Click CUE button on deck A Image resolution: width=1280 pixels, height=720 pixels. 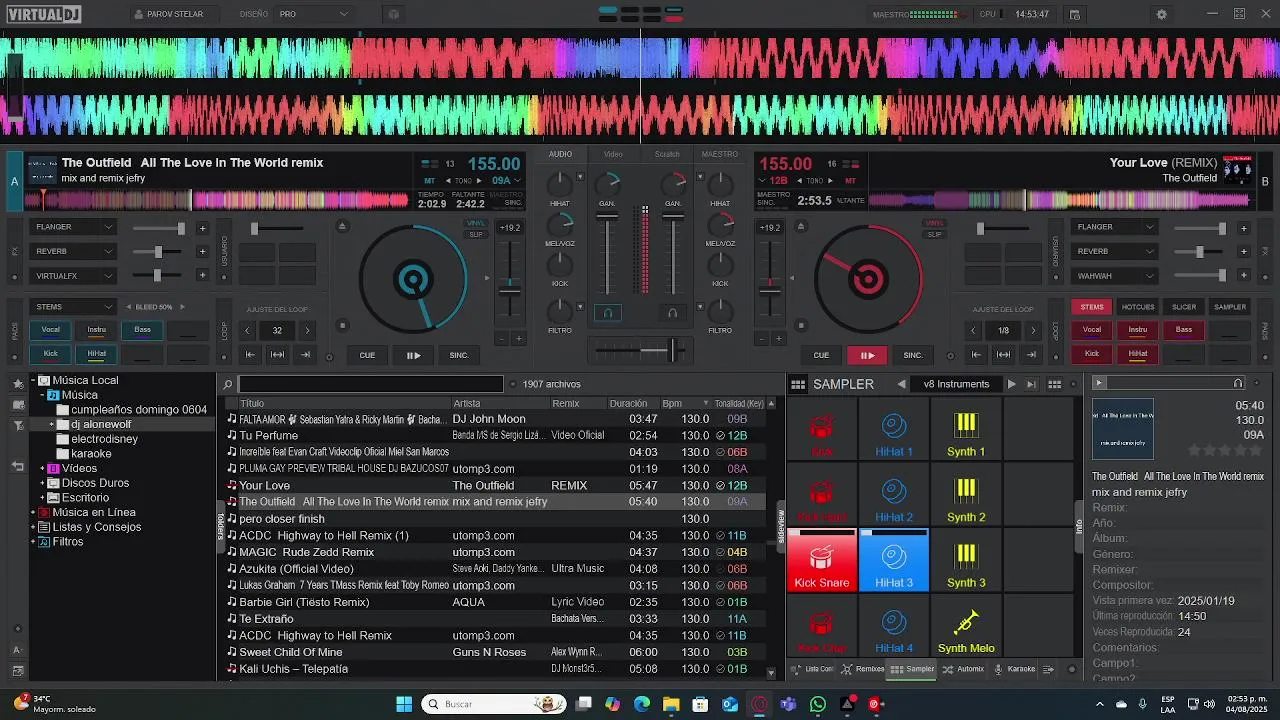click(367, 355)
